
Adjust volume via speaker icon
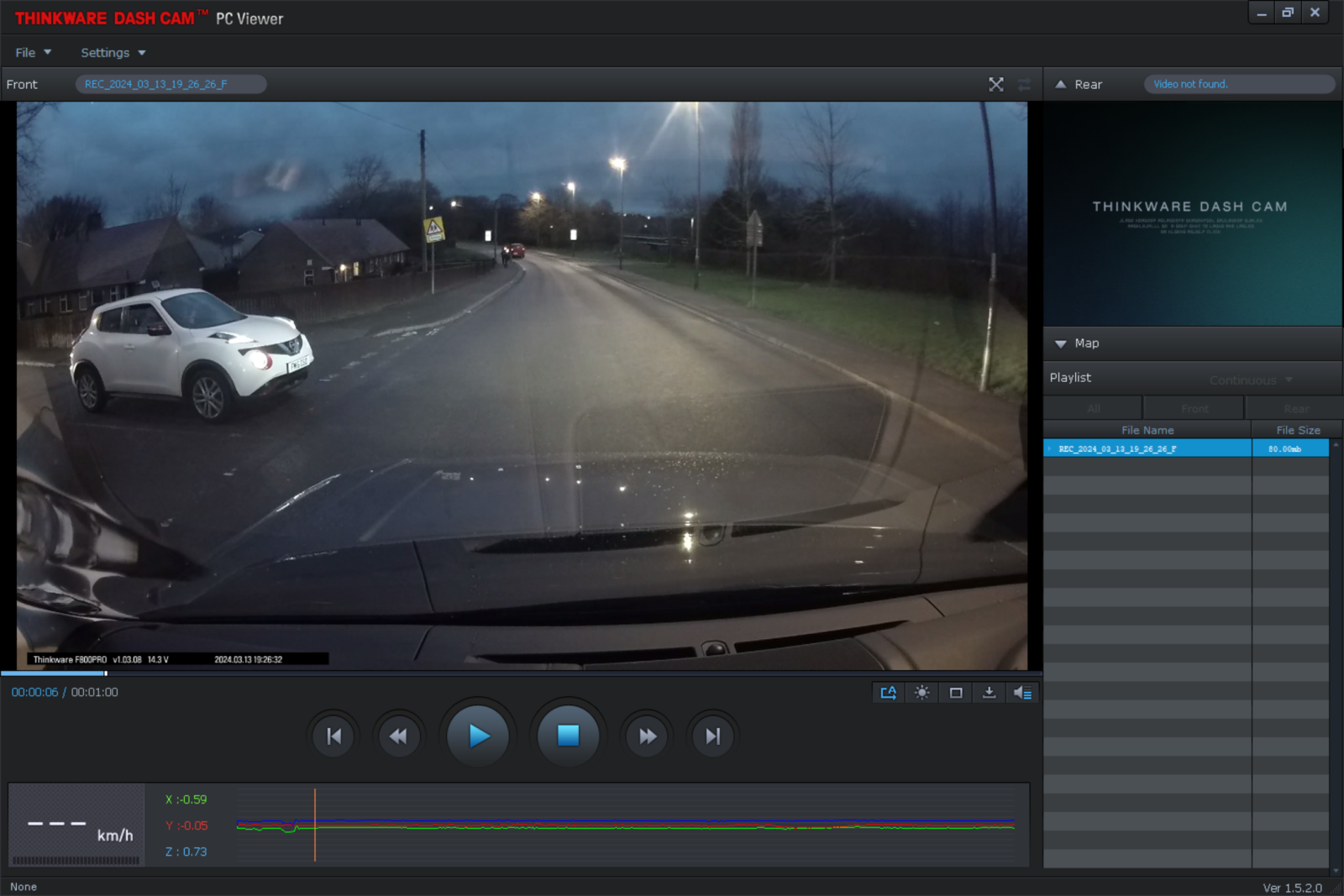pyautogui.click(x=1022, y=693)
